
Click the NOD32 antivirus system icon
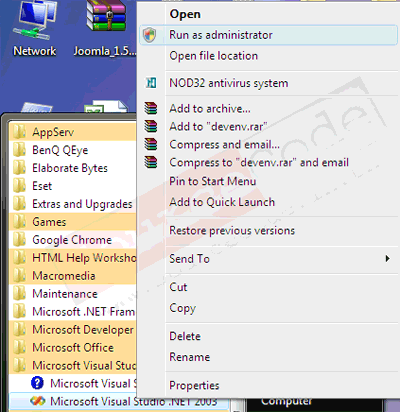click(151, 83)
